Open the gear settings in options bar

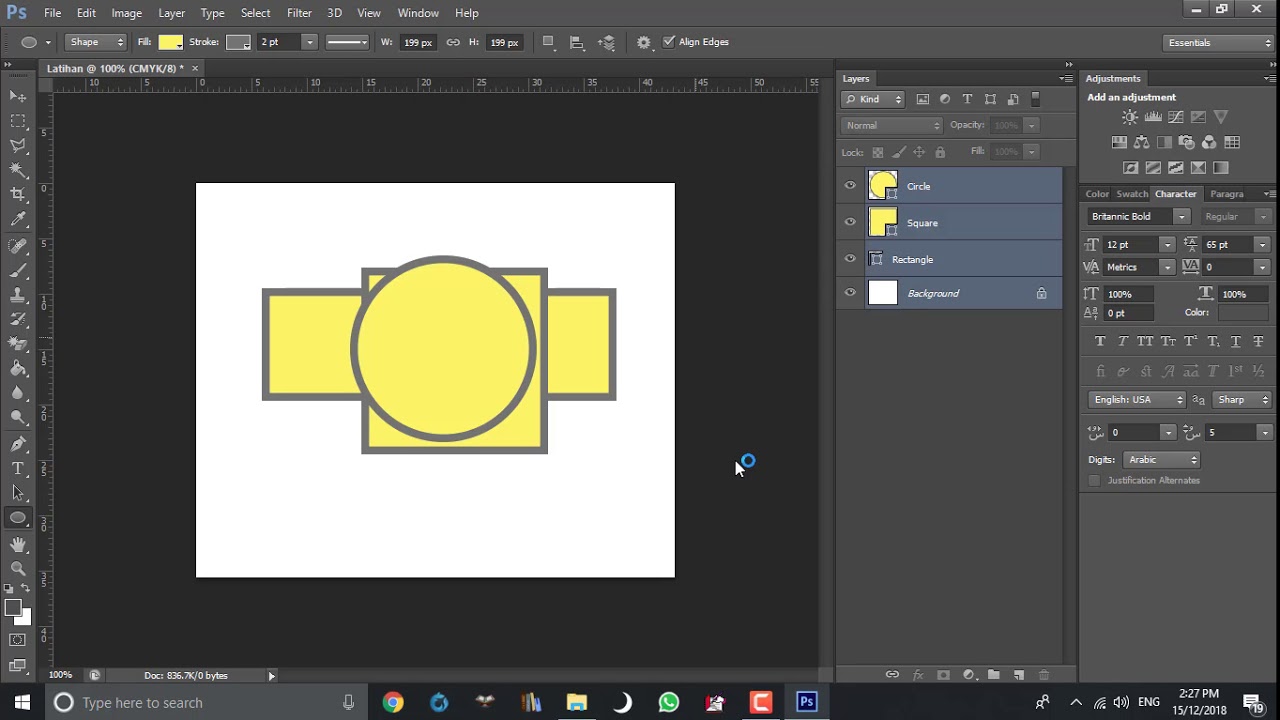[x=643, y=42]
